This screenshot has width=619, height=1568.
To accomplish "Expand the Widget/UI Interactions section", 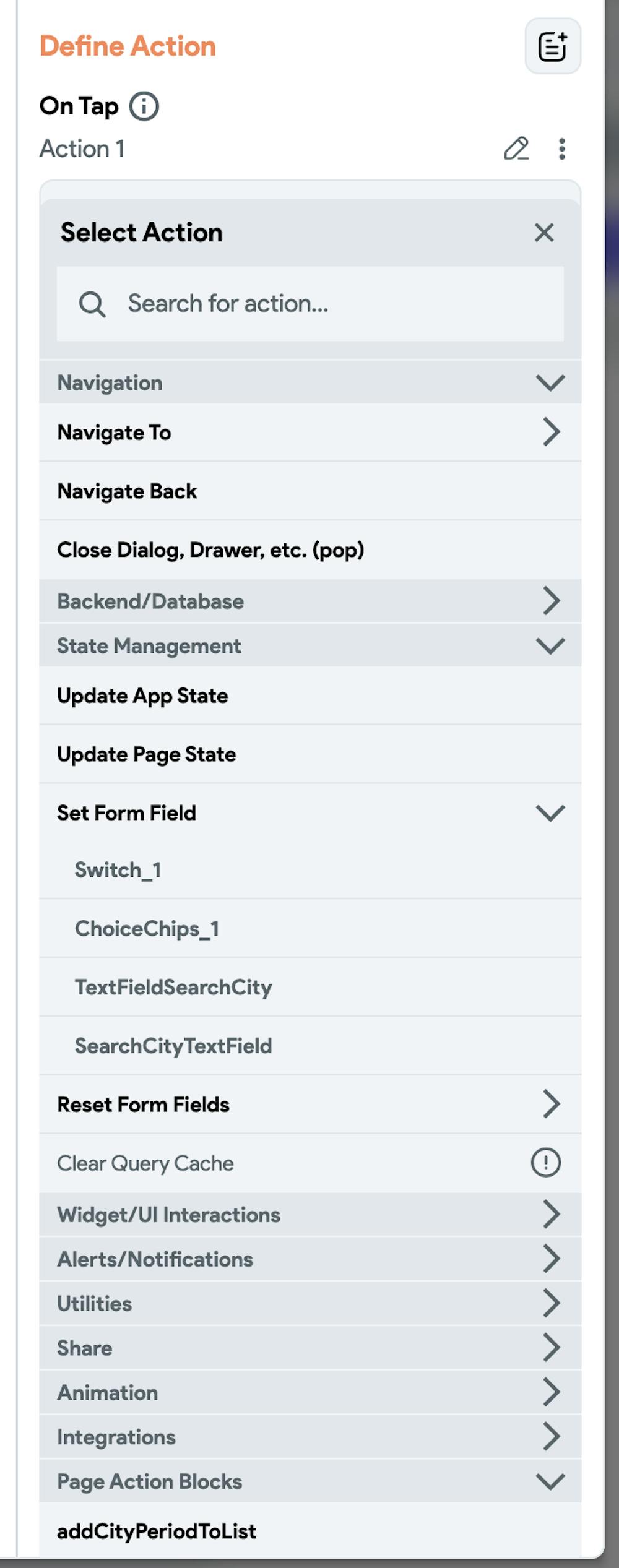I will [551, 1214].
